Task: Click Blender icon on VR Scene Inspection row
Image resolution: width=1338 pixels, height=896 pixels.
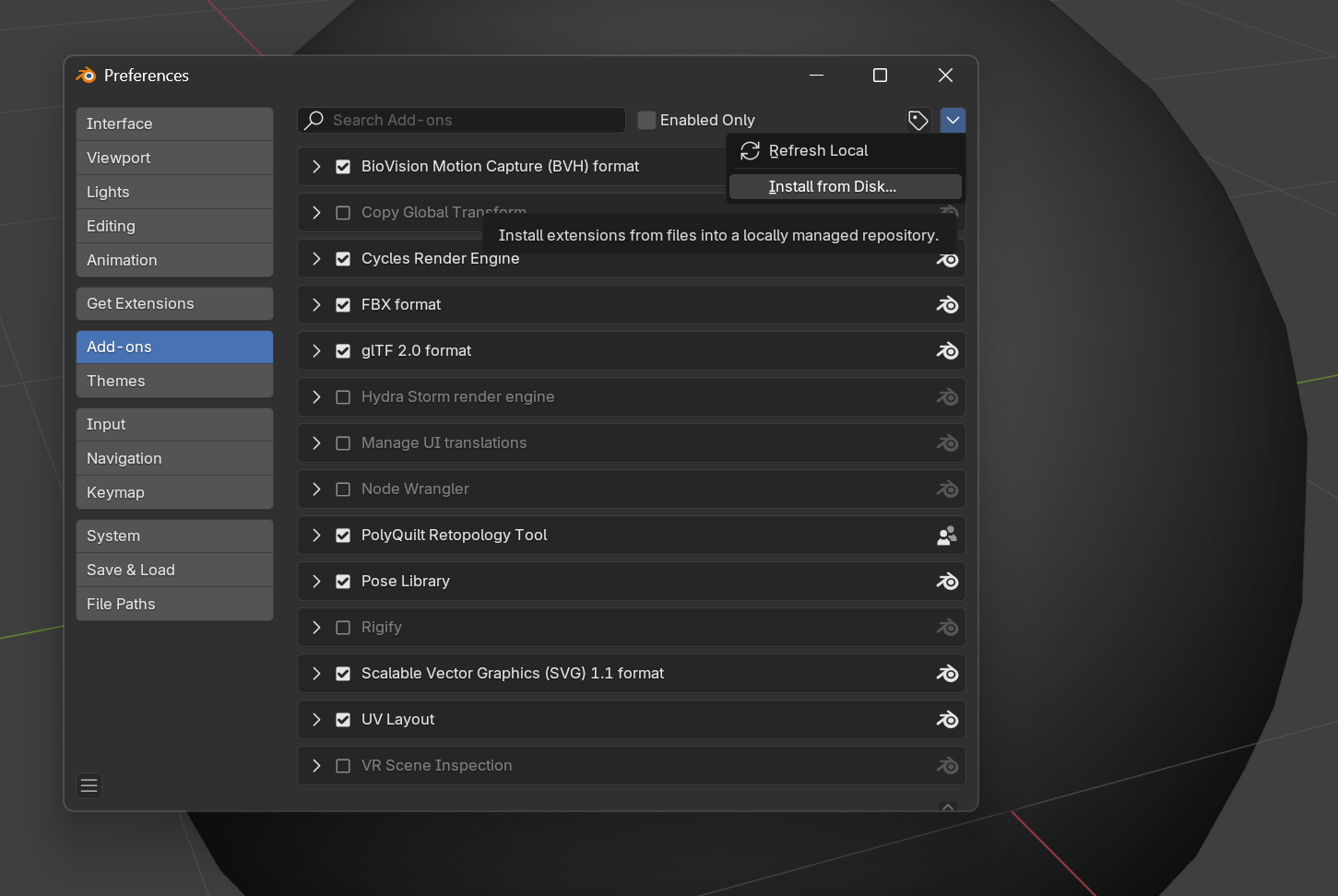Action: (947, 765)
